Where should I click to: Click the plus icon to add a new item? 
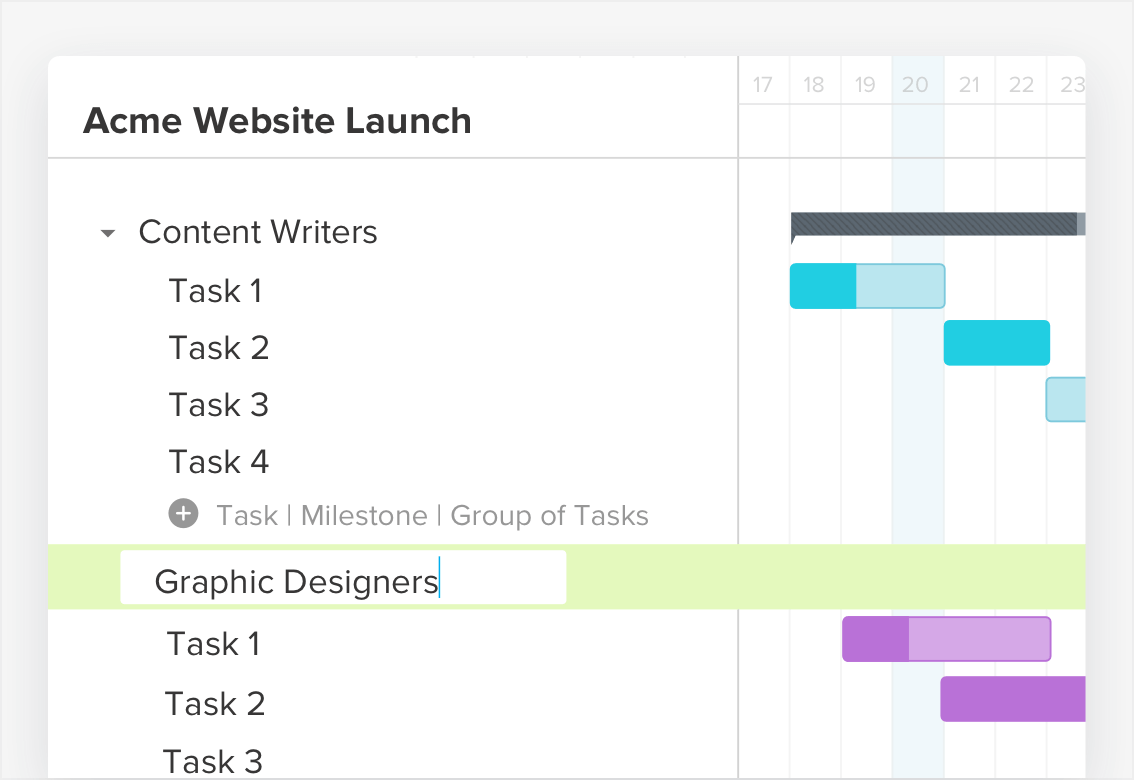click(183, 515)
